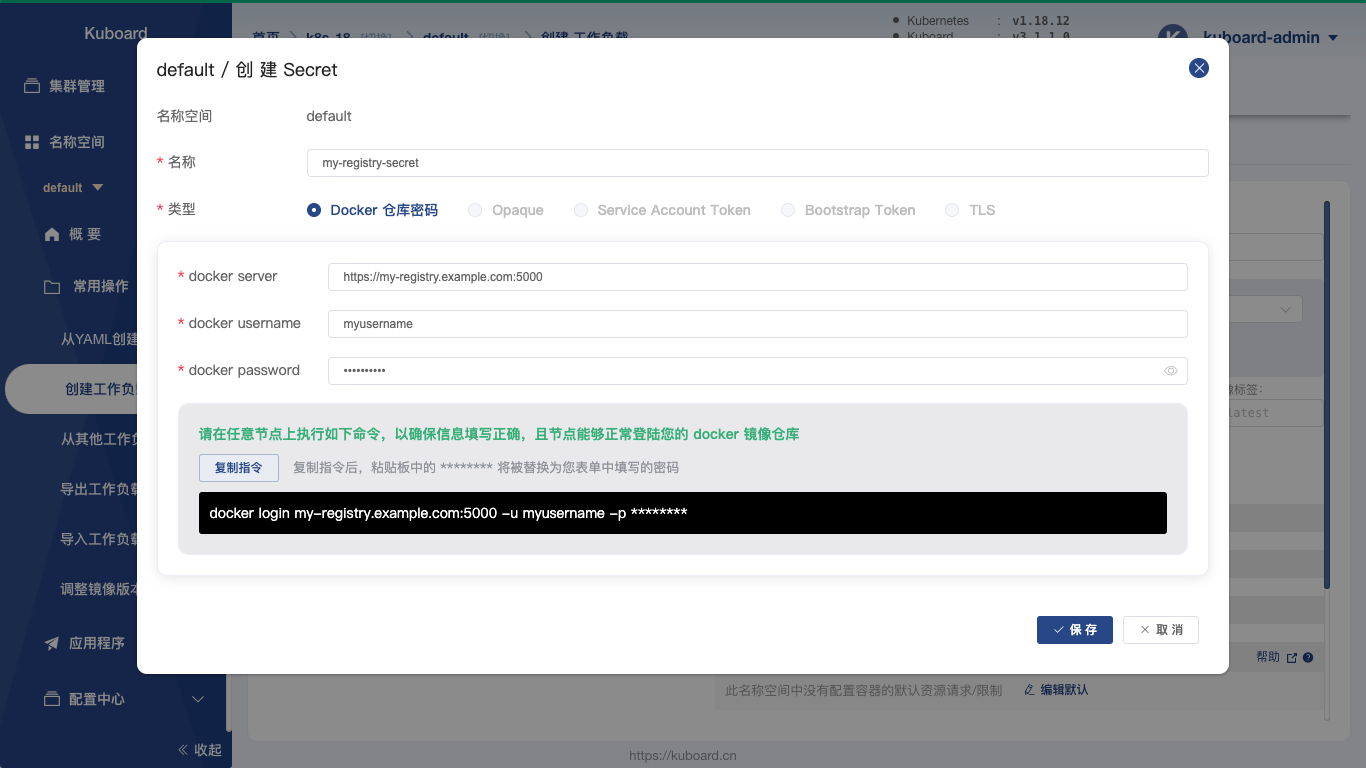Click the cluster management icon in sidebar
This screenshot has height=768, width=1366.
click(x=32, y=86)
